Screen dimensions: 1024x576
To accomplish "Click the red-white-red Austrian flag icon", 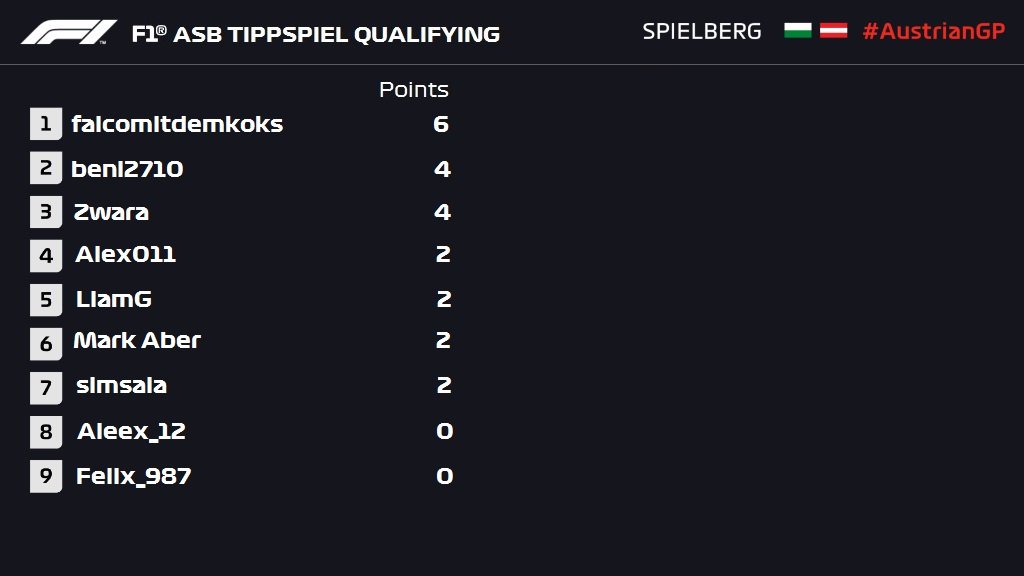I will 833,31.
